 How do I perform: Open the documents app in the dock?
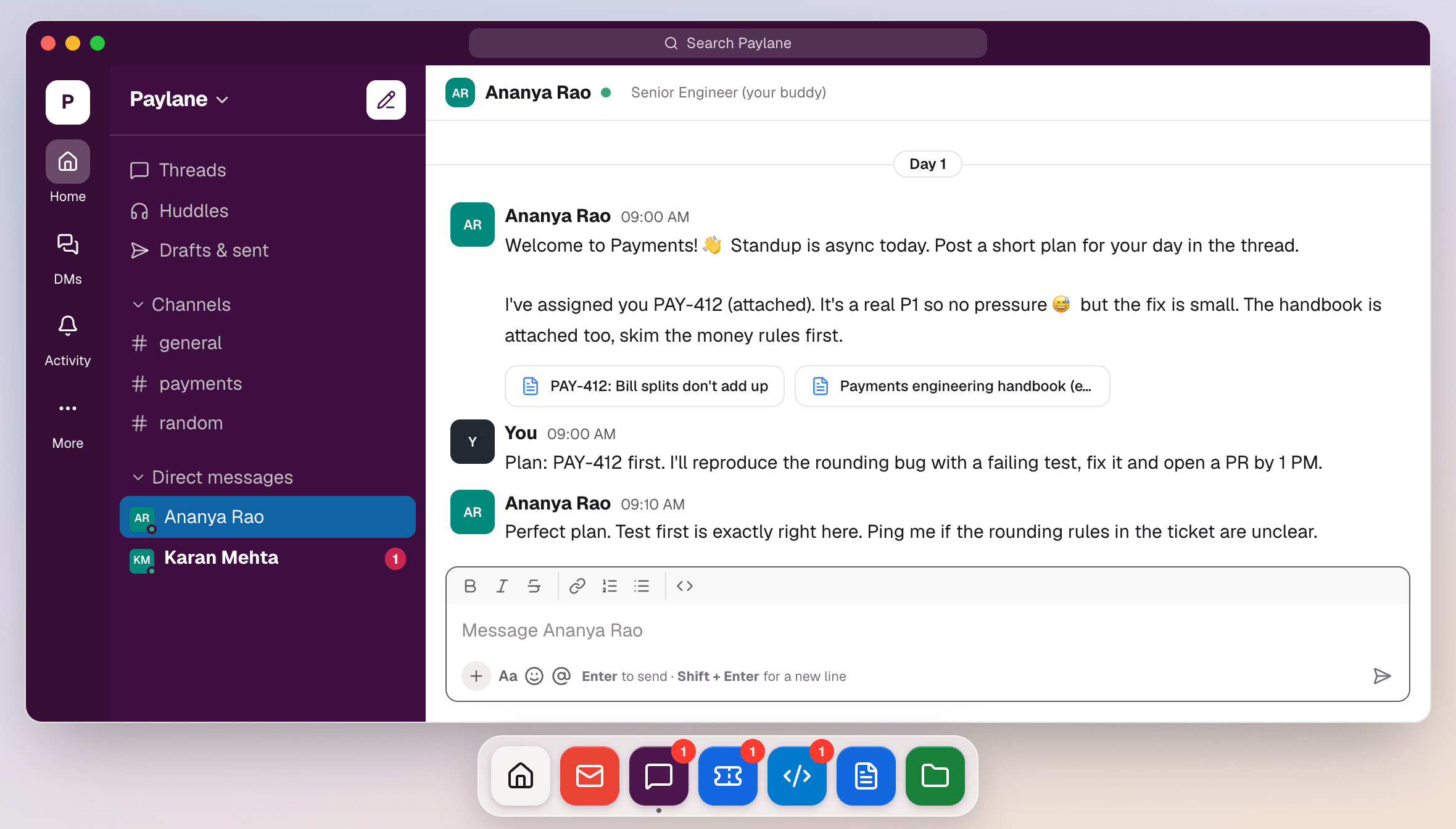point(866,776)
